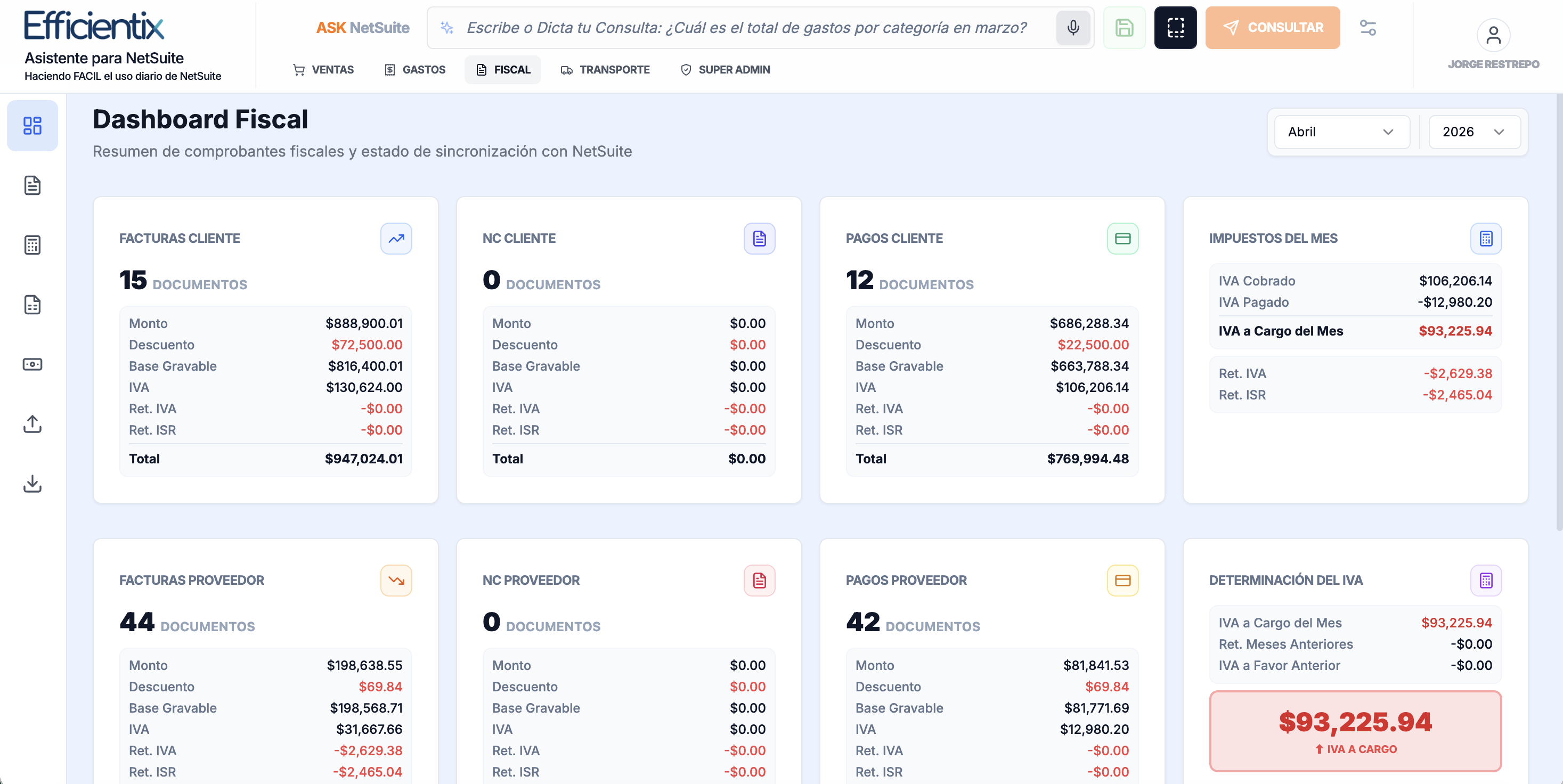Open the calculator icon in left sidebar
The width and height of the screenshot is (1563, 784).
[32, 244]
